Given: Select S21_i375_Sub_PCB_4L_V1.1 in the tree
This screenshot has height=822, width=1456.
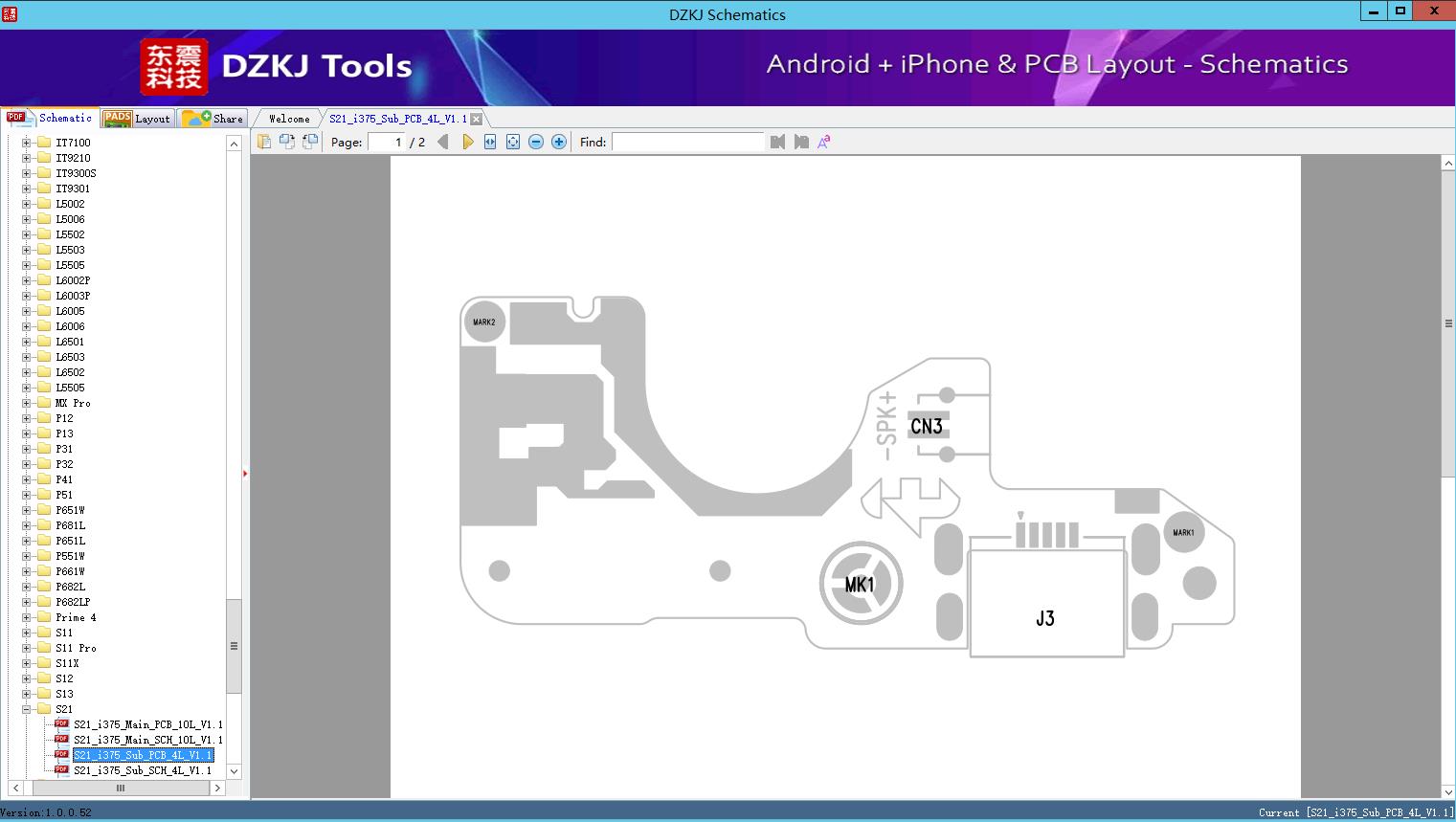Looking at the screenshot, I should [x=143, y=755].
